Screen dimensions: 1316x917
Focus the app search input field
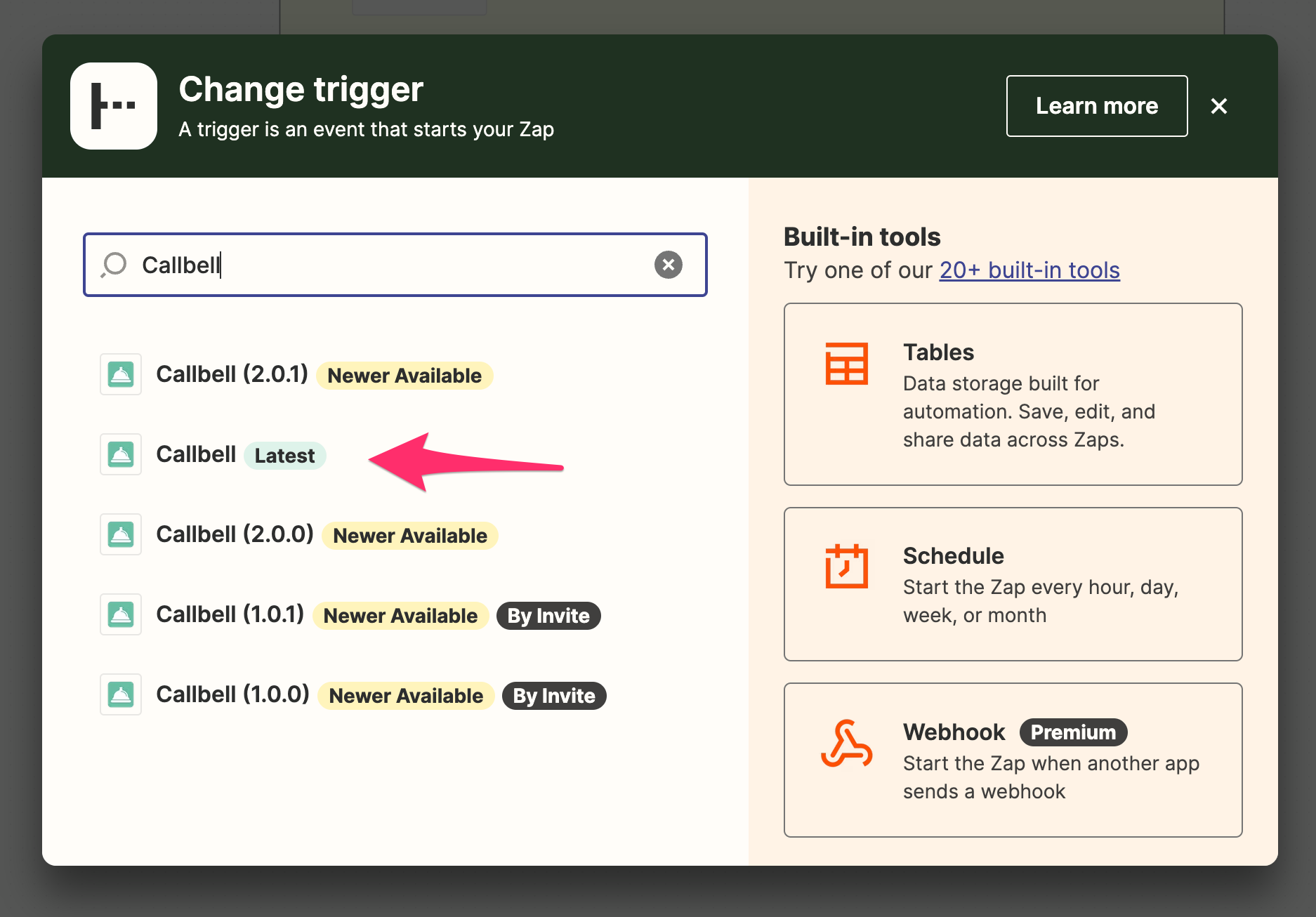coord(395,265)
